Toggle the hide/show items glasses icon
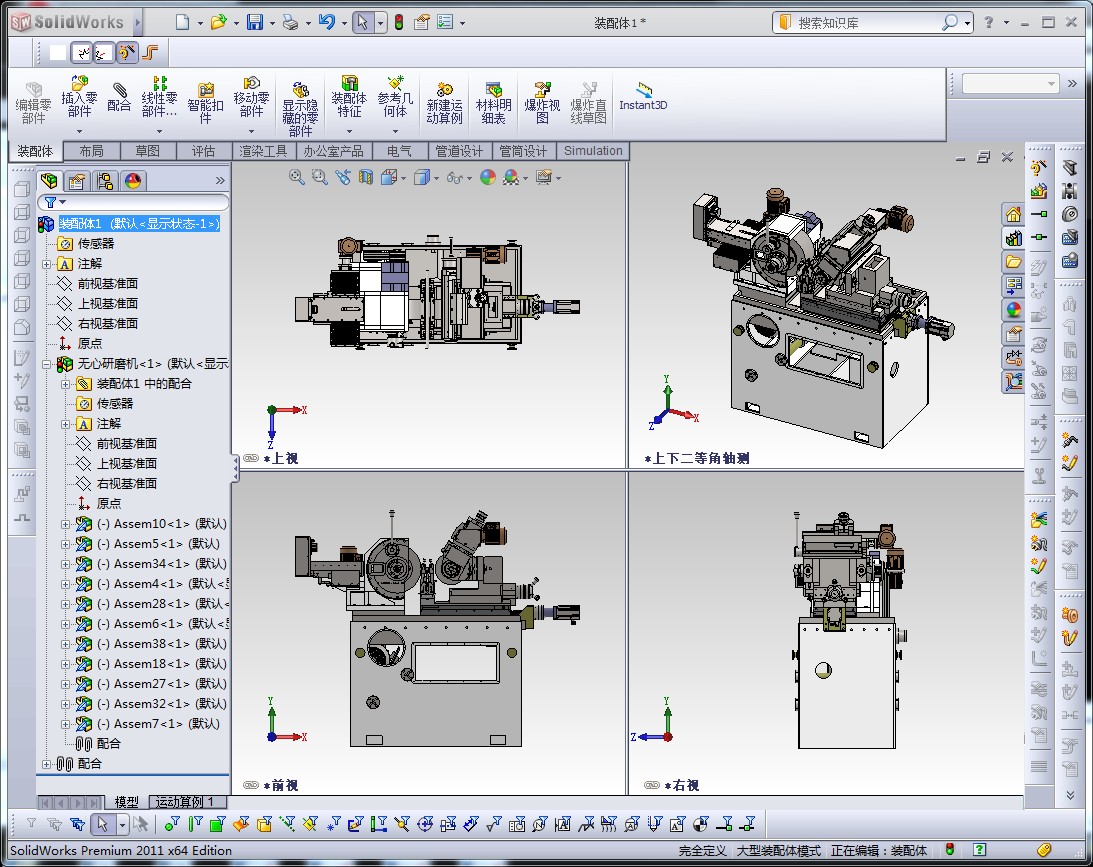This screenshot has width=1093, height=867. pyautogui.click(x=454, y=177)
